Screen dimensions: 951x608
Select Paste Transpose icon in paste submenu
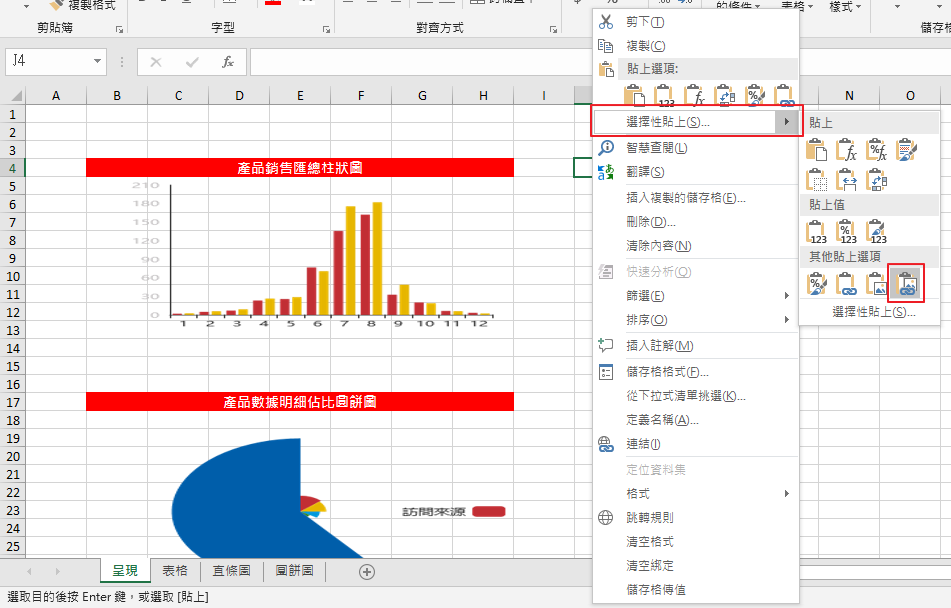(878, 180)
